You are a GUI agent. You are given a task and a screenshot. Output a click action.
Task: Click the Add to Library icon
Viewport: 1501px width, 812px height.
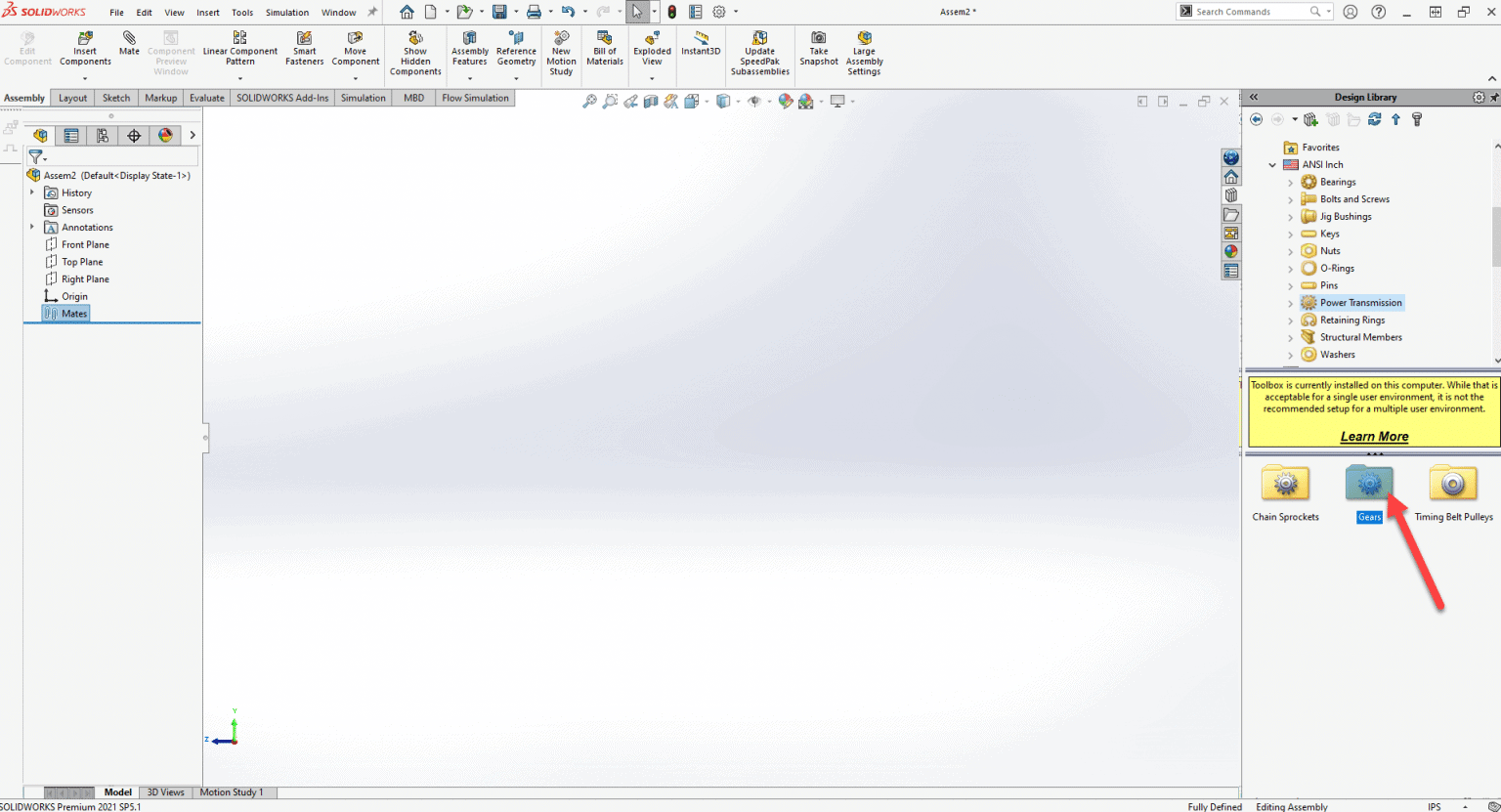pyautogui.click(x=1310, y=119)
